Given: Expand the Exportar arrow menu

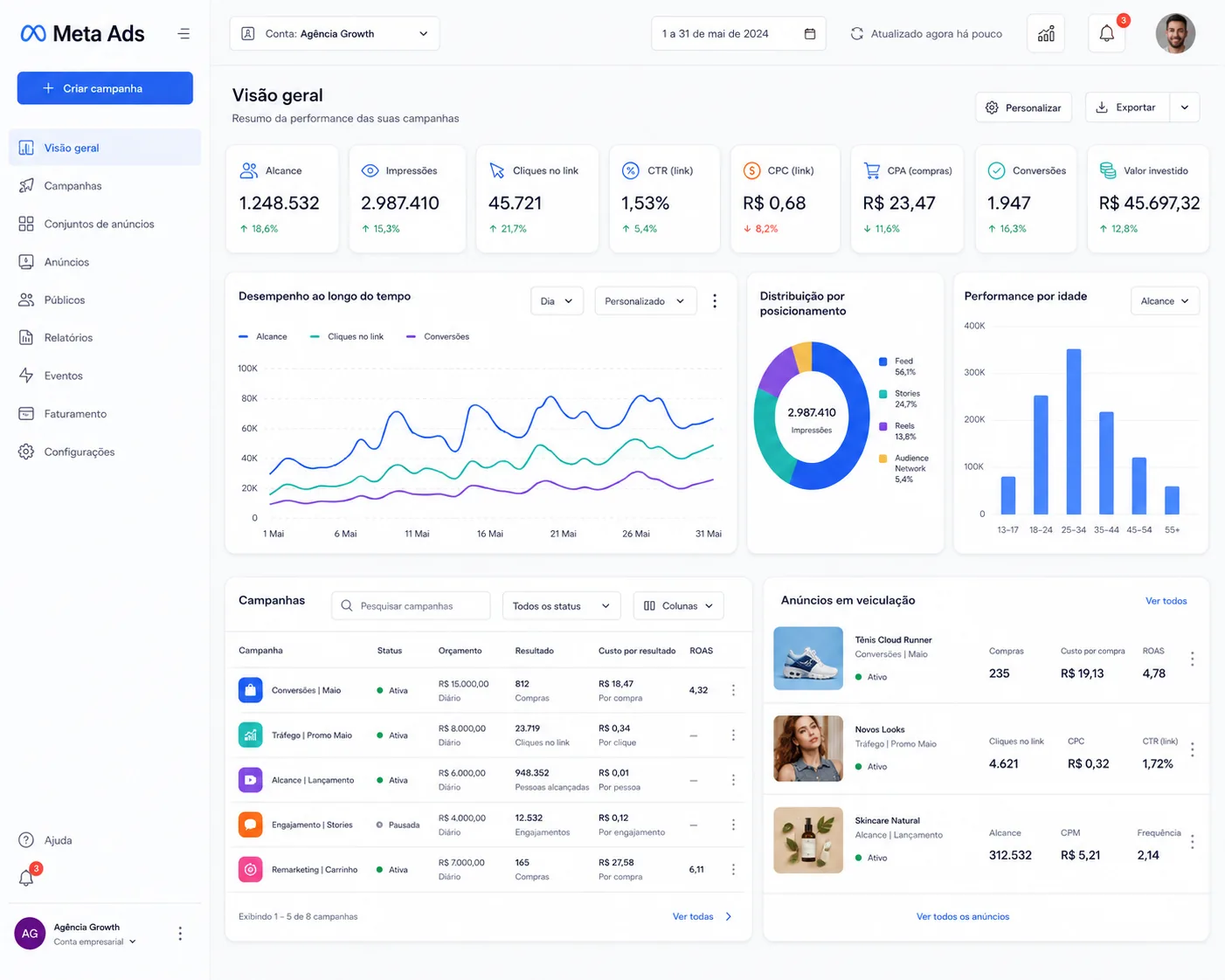Looking at the screenshot, I should pos(1185,107).
